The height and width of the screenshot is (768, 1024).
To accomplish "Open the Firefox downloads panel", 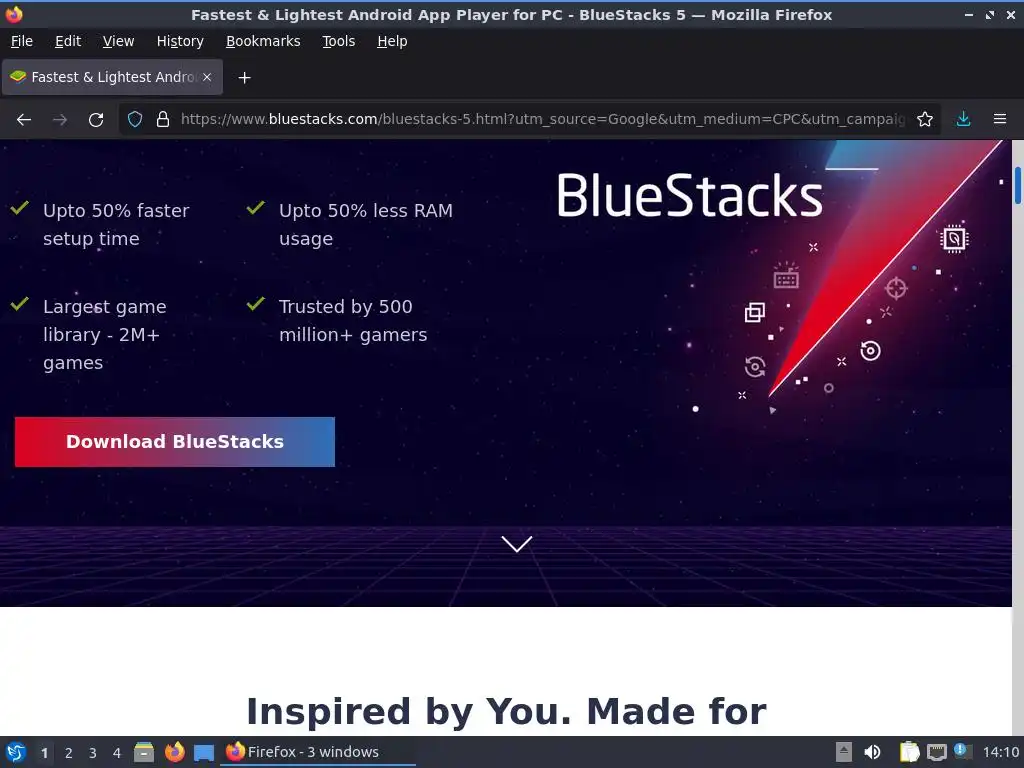I will [x=963, y=120].
